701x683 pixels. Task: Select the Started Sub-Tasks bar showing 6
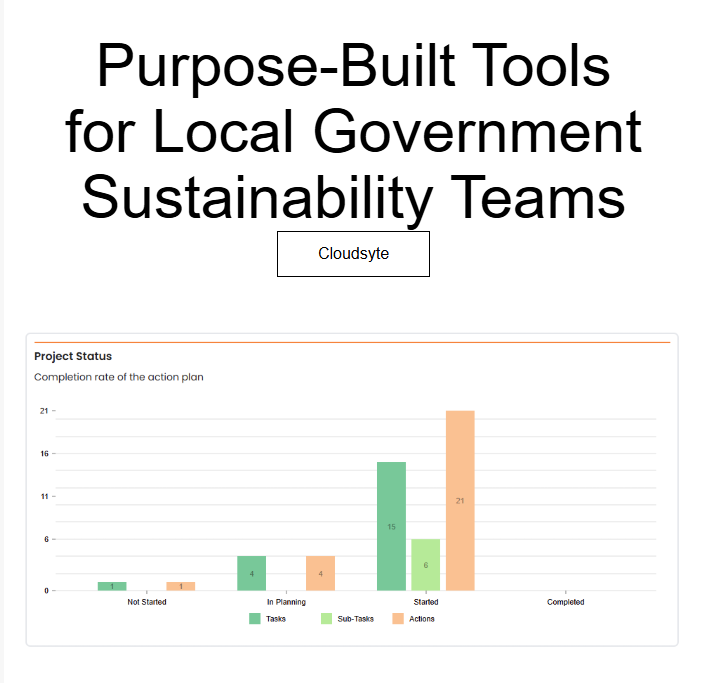426,565
